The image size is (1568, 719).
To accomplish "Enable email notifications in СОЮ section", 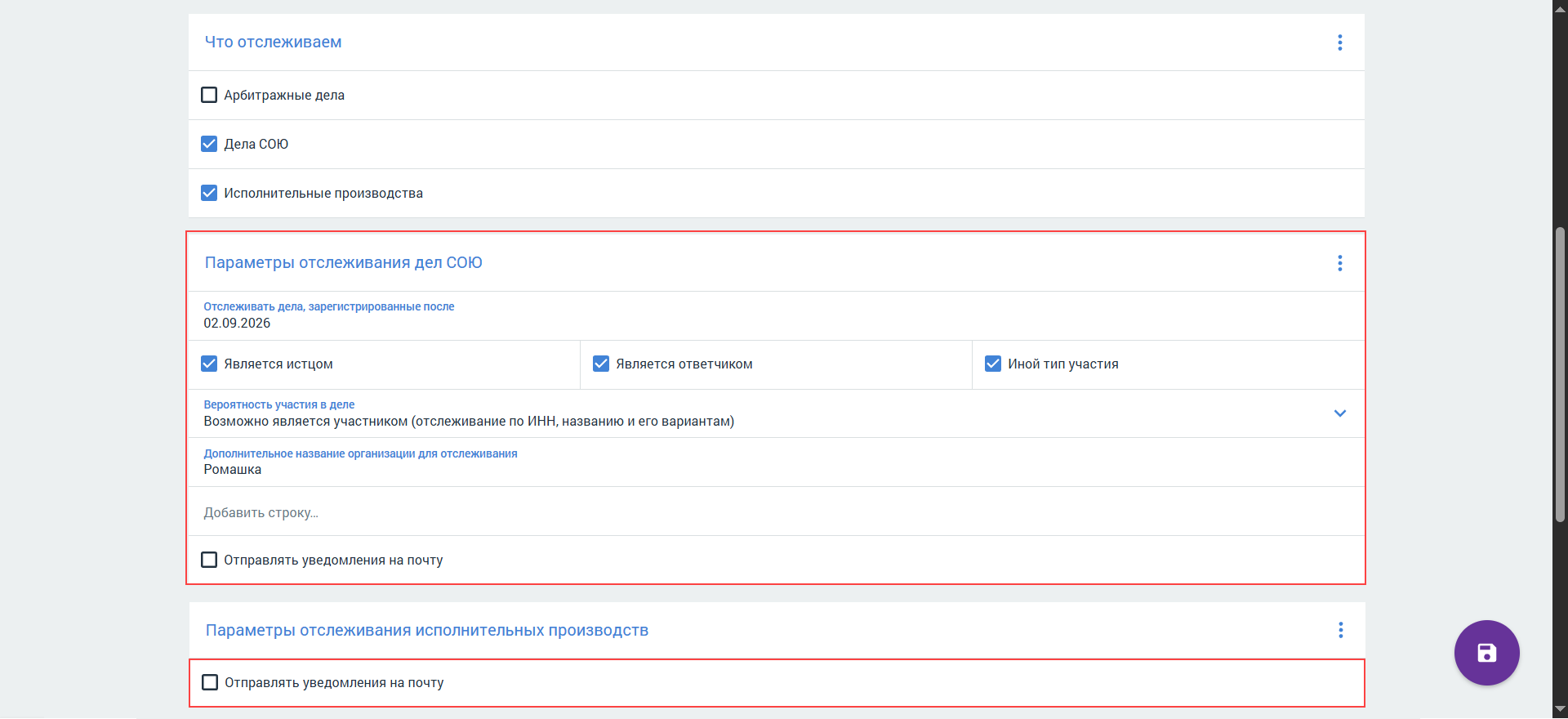I will [x=209, y=560].
